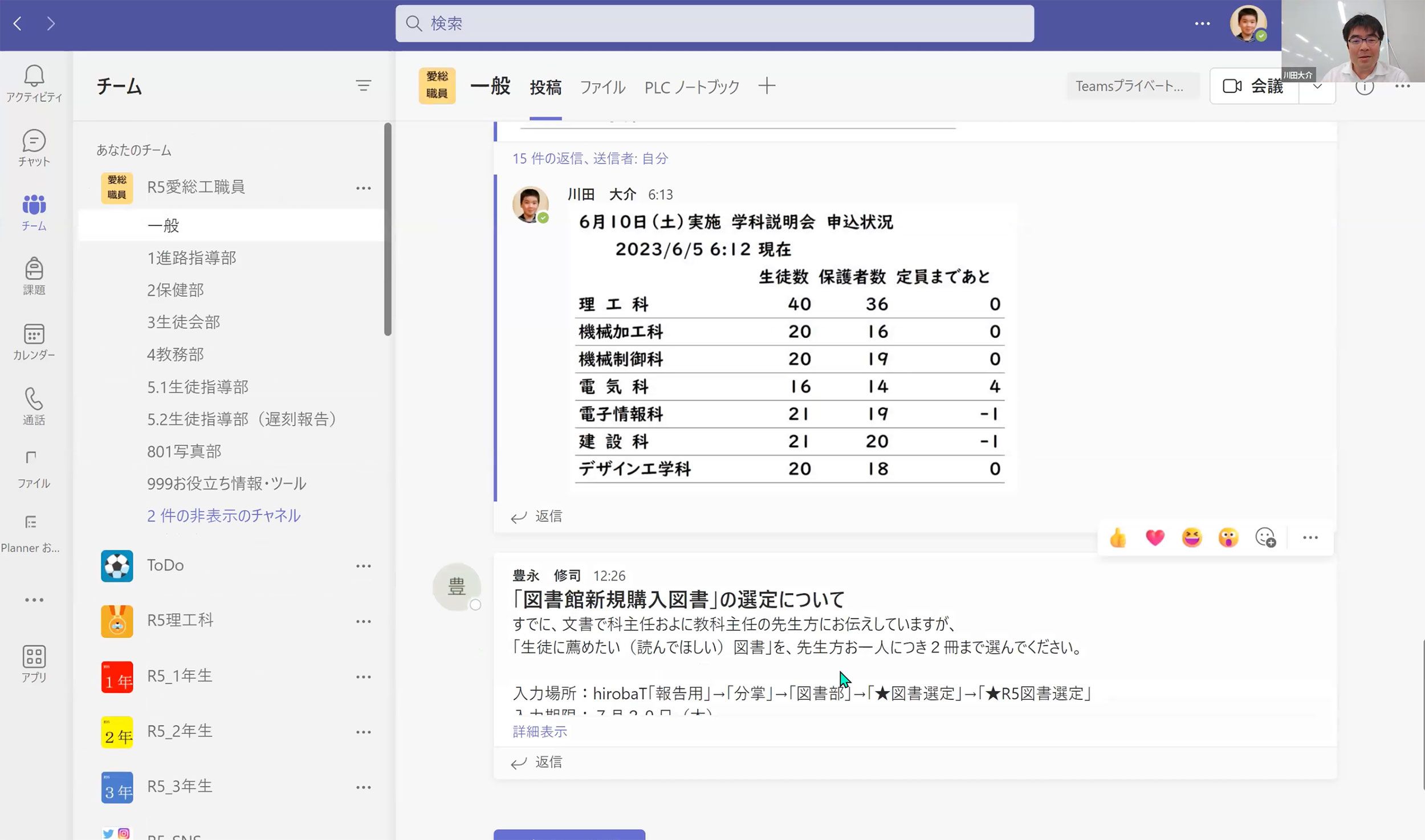This screenshot has height=840, width=1425.
Task: Show more apps ellipsis in sidebar
Action: (x=34, y=600)
